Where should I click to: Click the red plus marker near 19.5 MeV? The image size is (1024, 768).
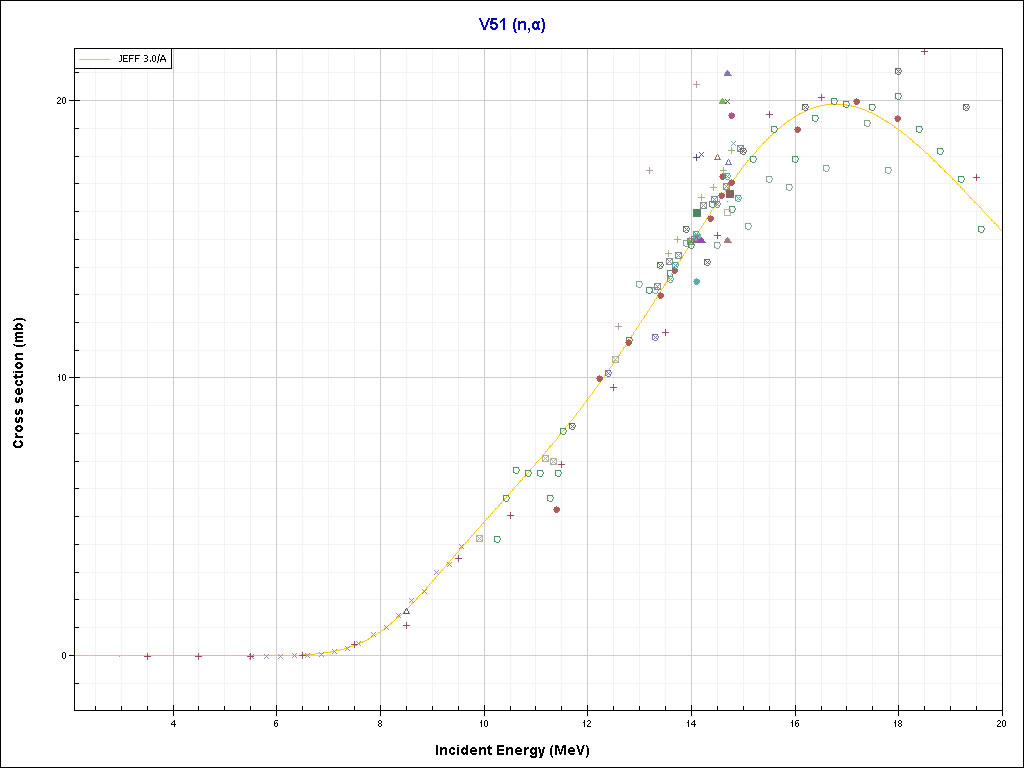(976, 178)
